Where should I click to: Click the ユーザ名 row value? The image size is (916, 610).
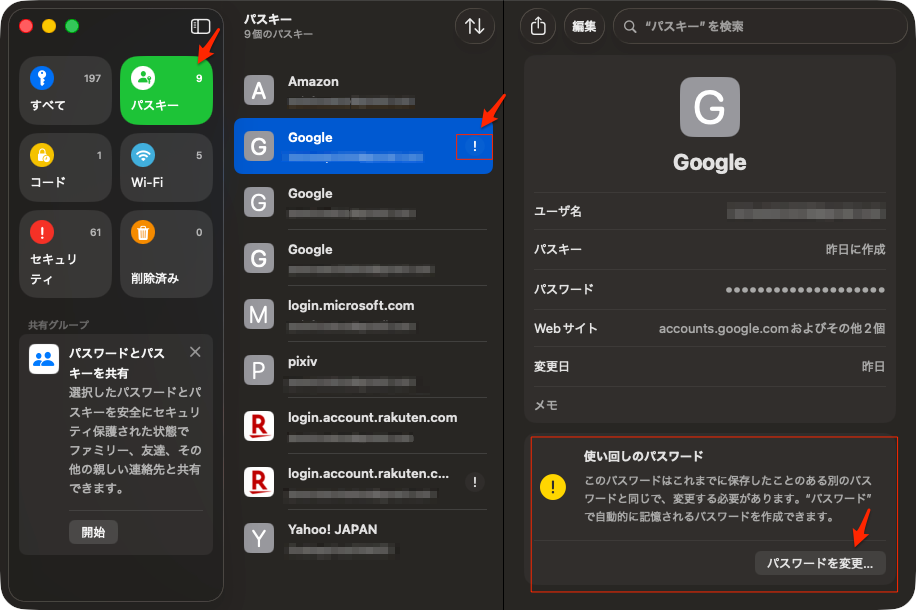pyautogui.click(x=806, y=211)
